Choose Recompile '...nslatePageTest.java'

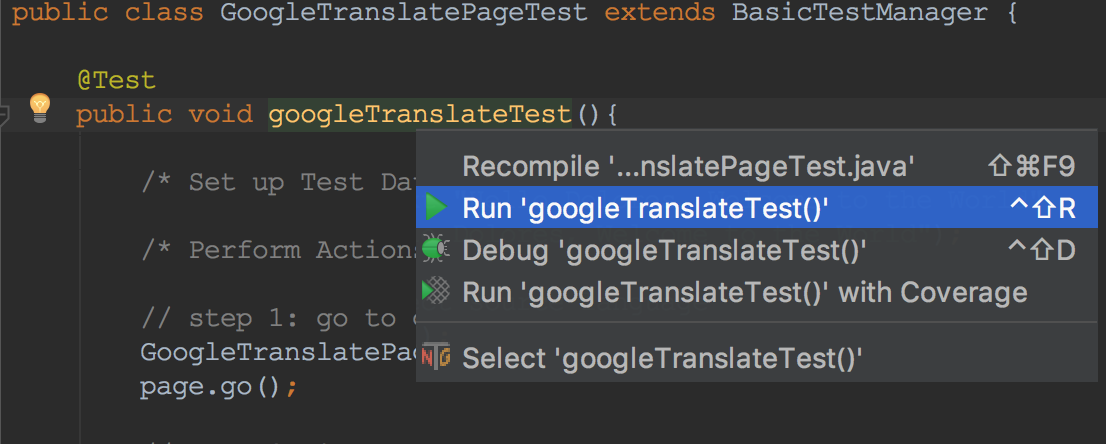pyautogui.click(x=757, y=167)
